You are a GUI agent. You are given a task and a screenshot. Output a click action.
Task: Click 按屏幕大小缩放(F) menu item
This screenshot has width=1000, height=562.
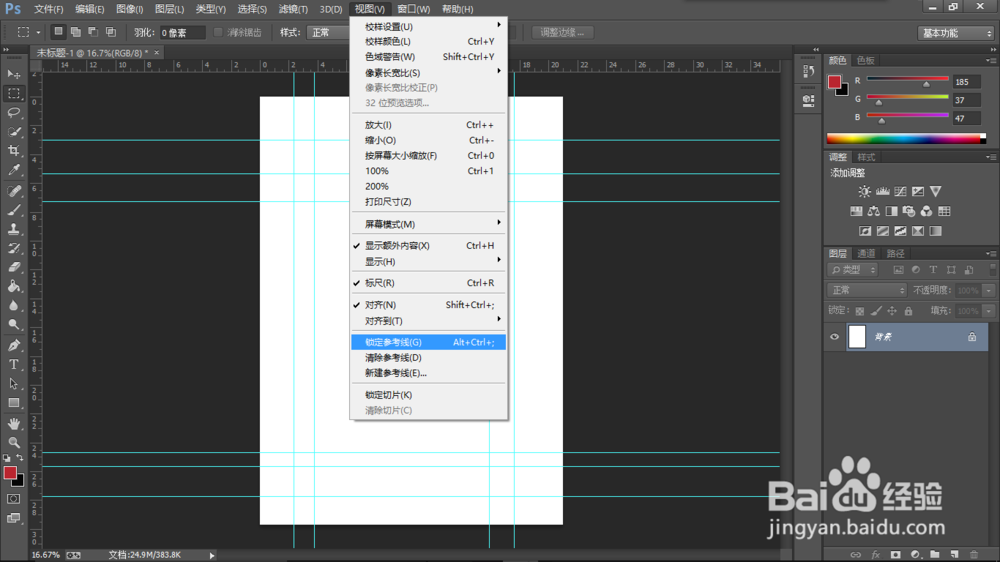pyautogui.click(x=429, y=156)
